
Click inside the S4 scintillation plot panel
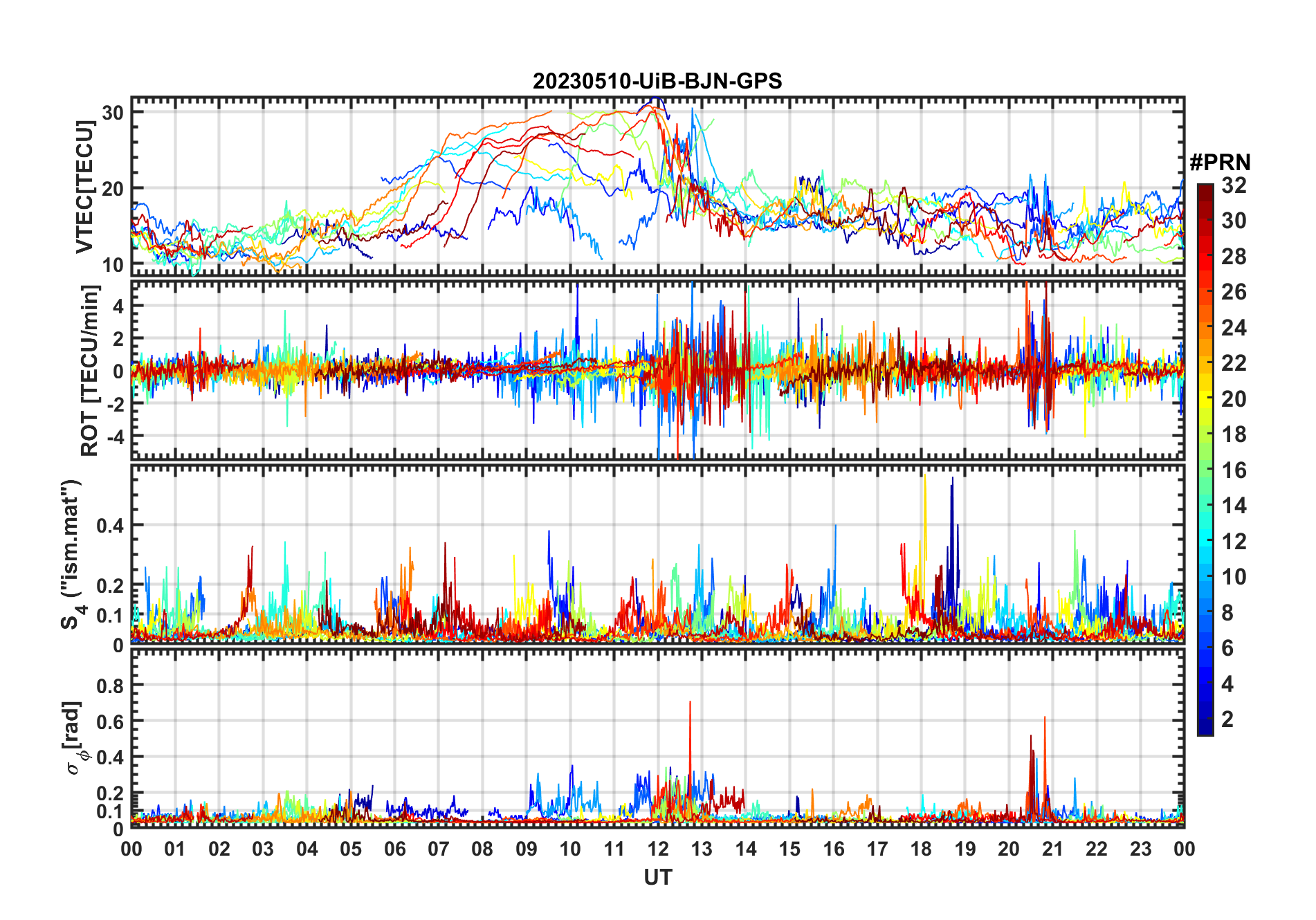click(x=658, y=553)
